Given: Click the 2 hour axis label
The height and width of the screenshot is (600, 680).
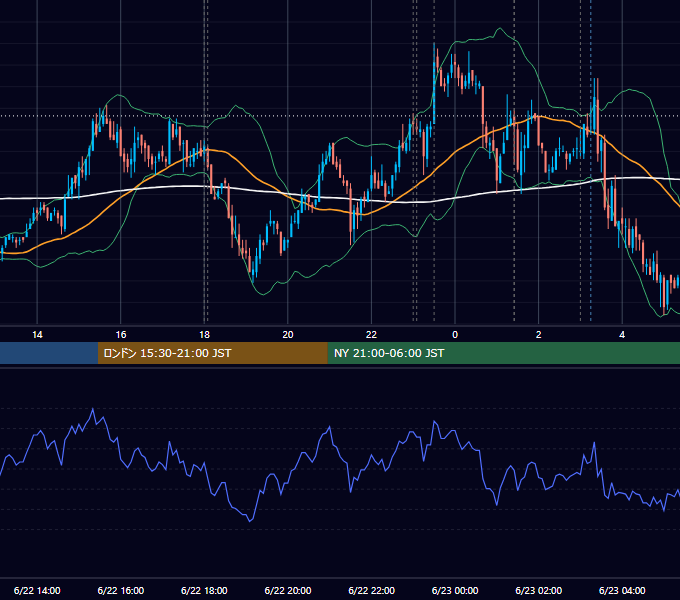Looking at the screenshot, I should coord(539,335).
